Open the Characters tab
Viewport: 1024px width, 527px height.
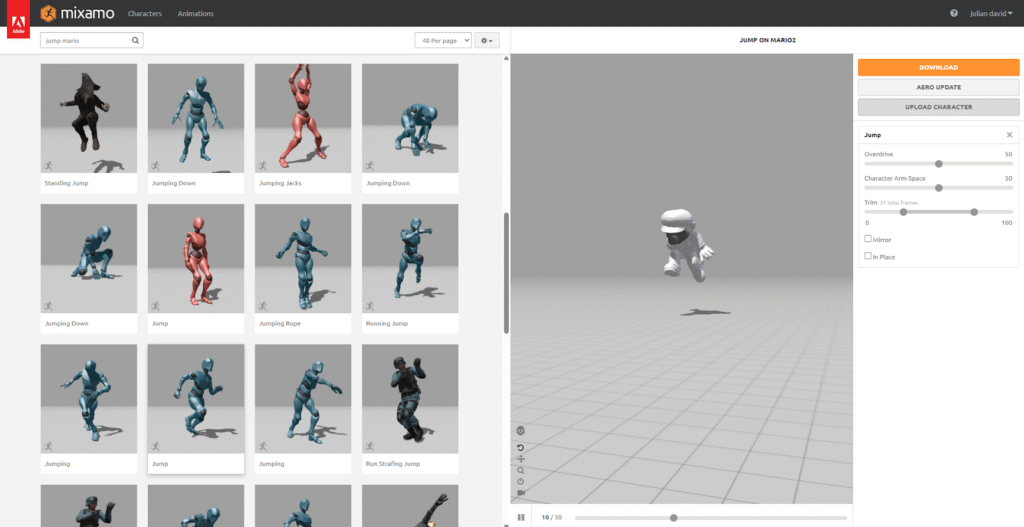pyautogui.click(x=145, y=13)
